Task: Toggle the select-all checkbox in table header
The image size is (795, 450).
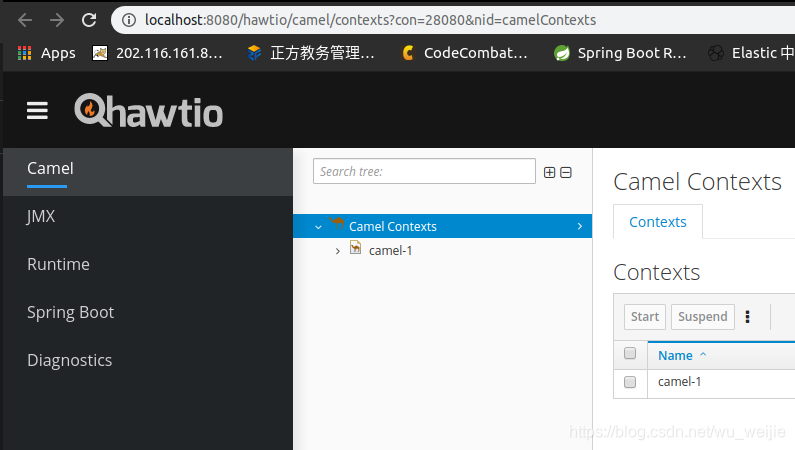Action: (x=630, y=353)
